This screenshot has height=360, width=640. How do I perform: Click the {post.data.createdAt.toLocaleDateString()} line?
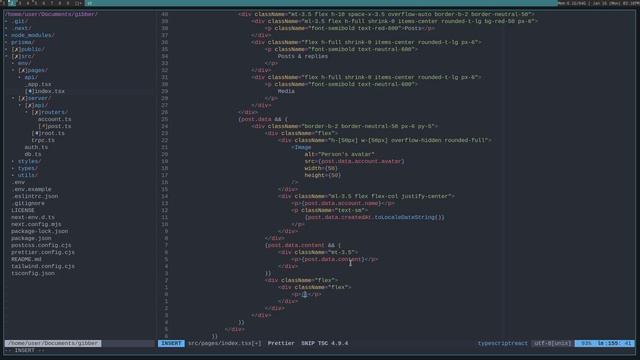pos(375,217)
